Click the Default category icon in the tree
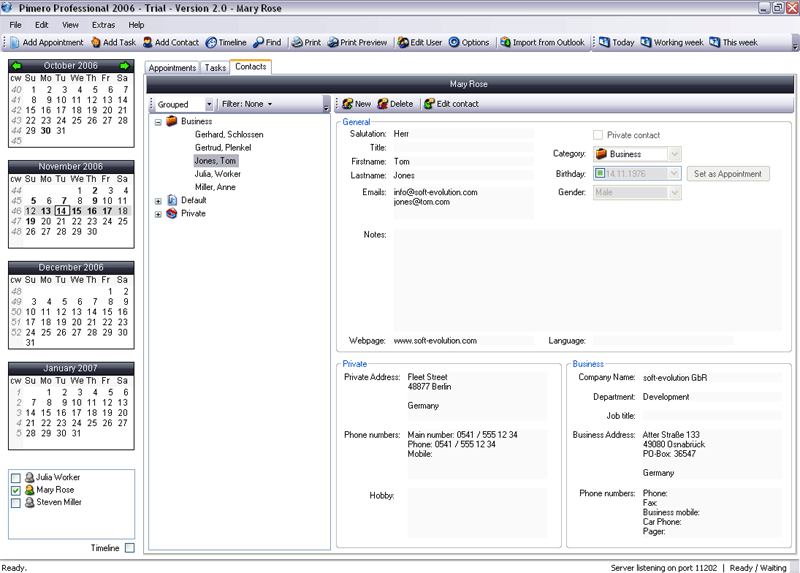Image resolution: width=800 pixels, height=573 pixels. coord(172,200)
